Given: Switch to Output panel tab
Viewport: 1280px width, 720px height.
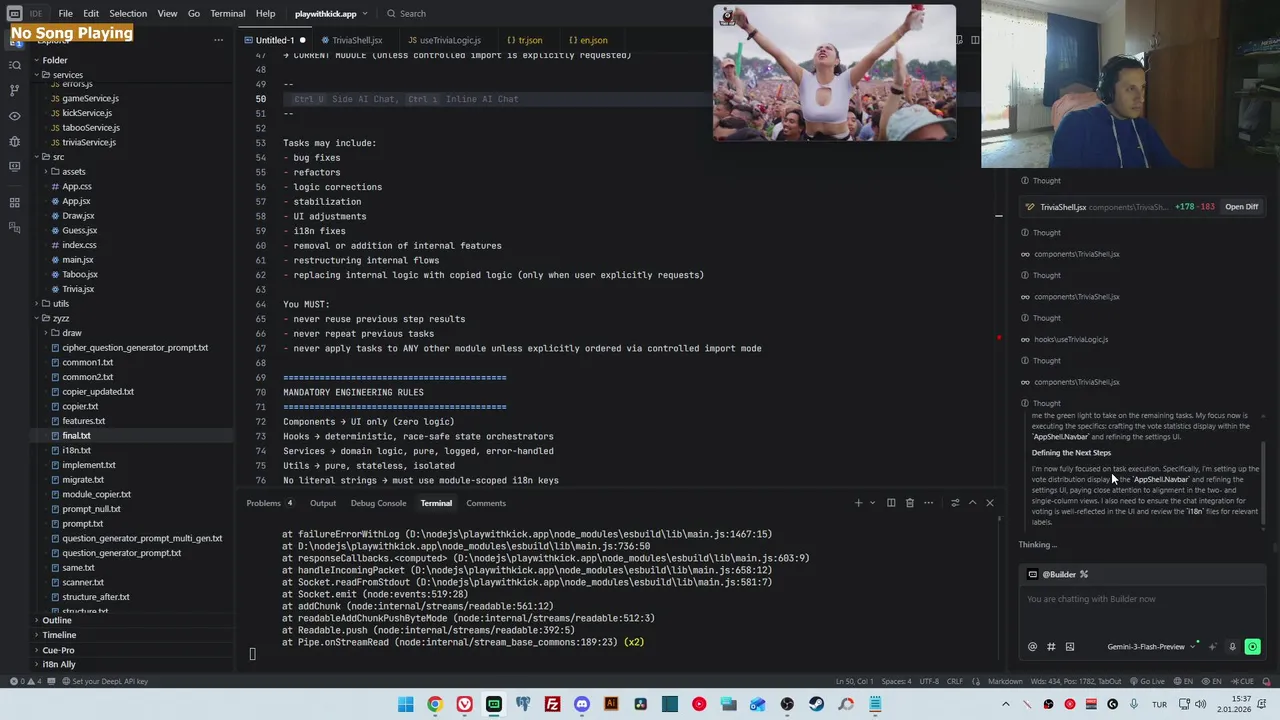Looking at the screenshot, I should pyautogui.click(x=322, y=503).
